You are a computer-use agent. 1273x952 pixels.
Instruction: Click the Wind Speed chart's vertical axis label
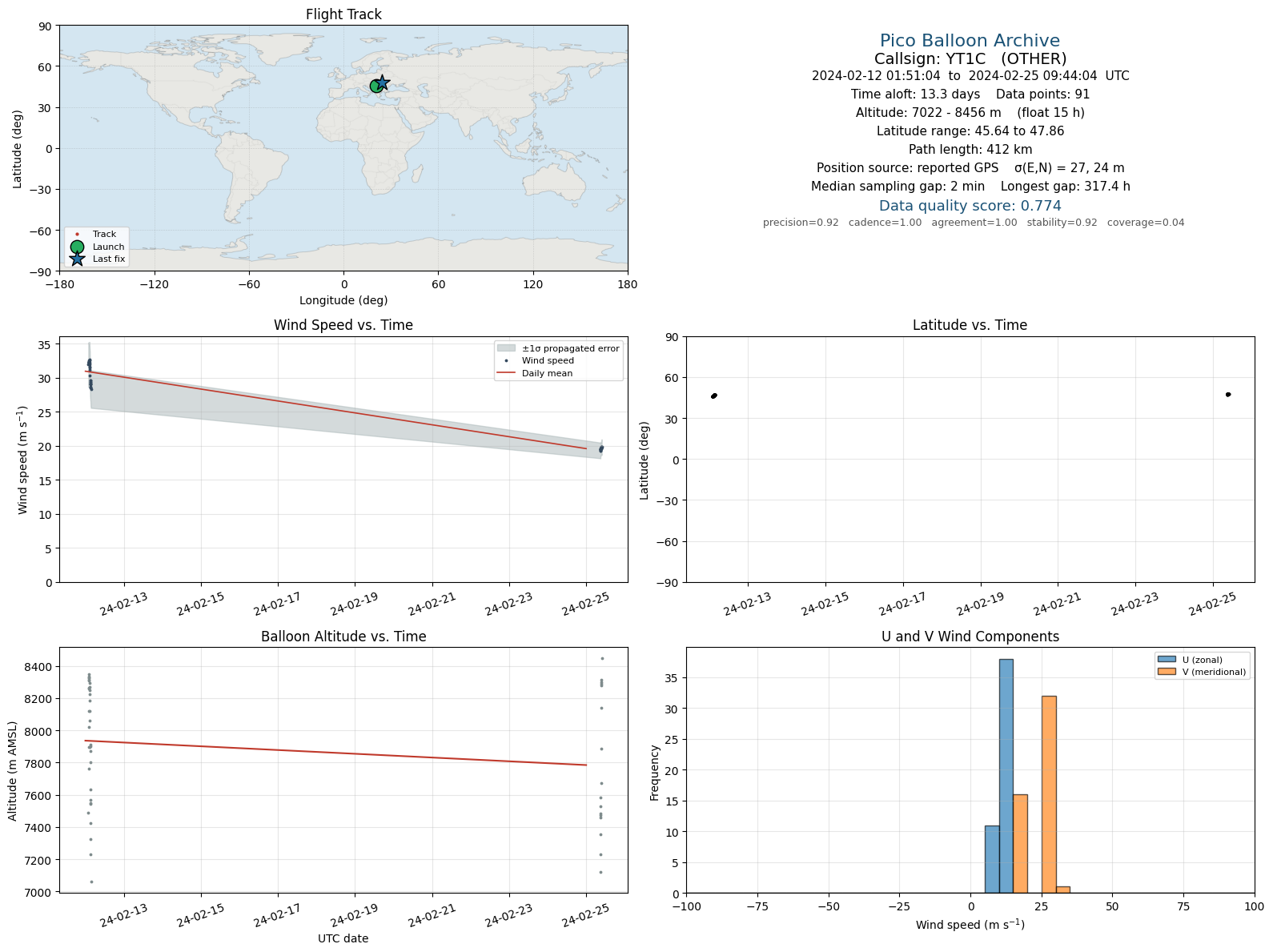[22, 460]
